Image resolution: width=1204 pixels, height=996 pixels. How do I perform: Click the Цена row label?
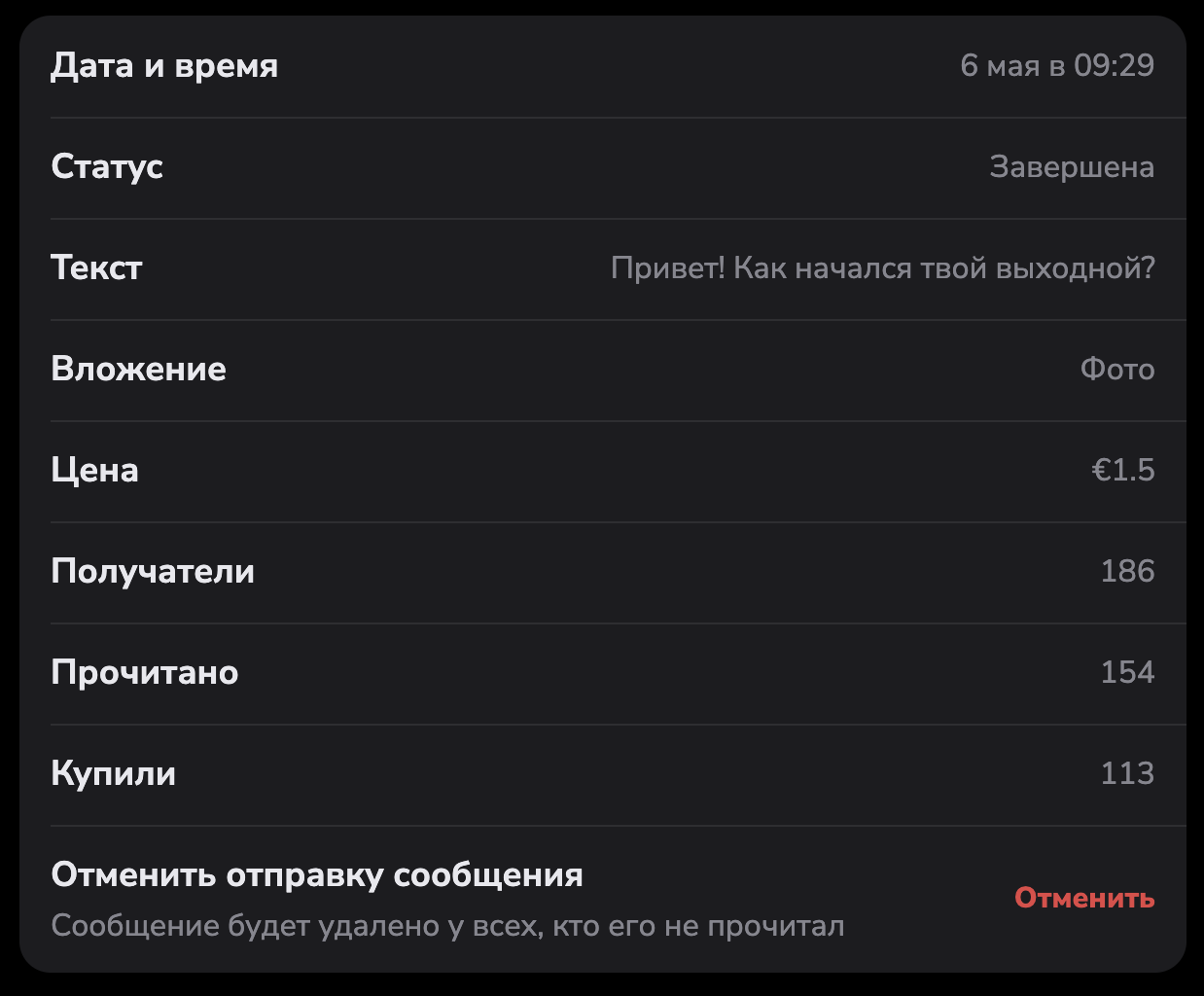click(x=94, y=470)
